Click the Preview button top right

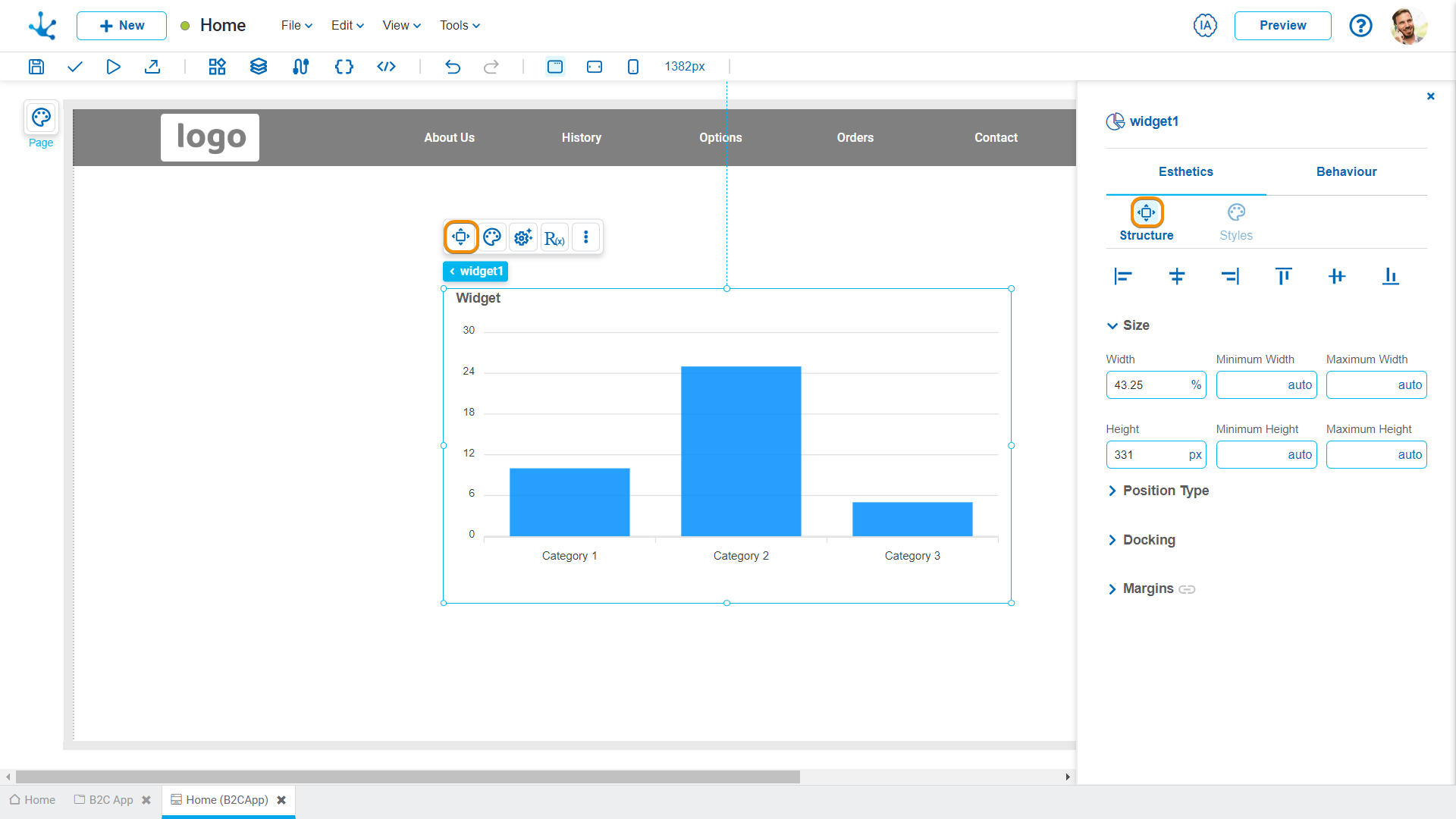[x=1284, y=25]
